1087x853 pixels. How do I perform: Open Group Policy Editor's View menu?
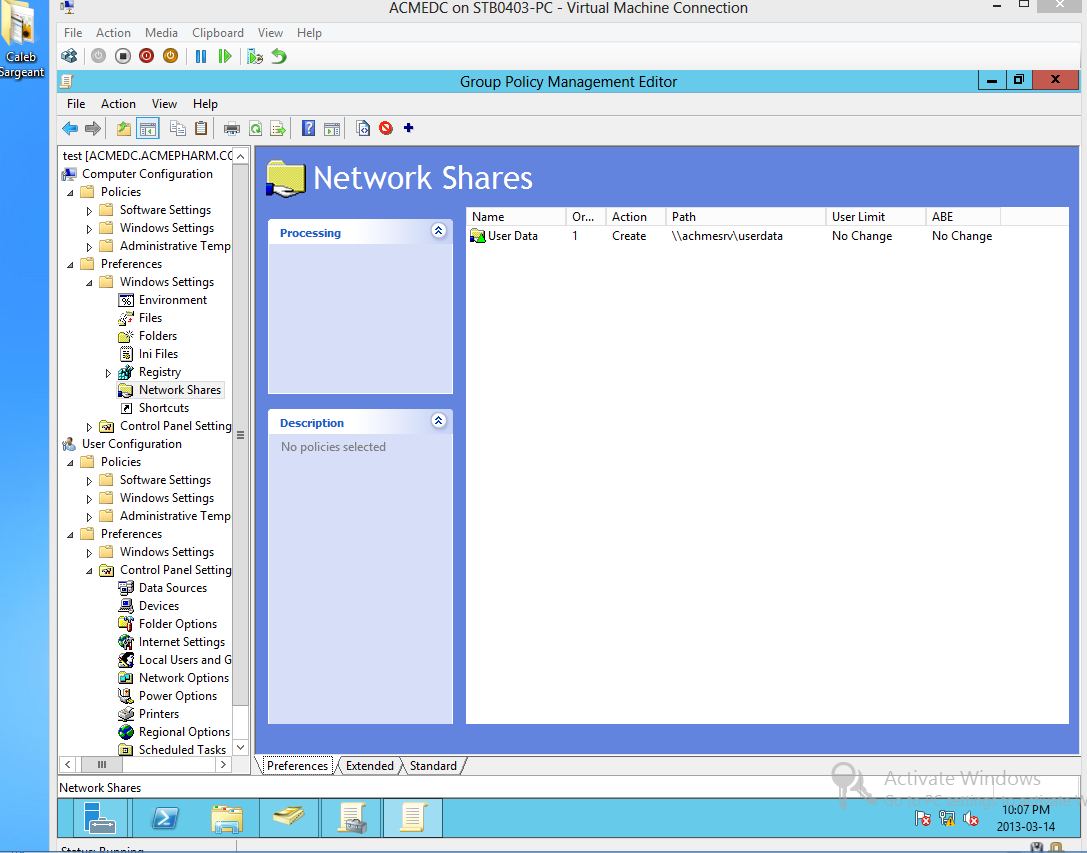[164, 103]
